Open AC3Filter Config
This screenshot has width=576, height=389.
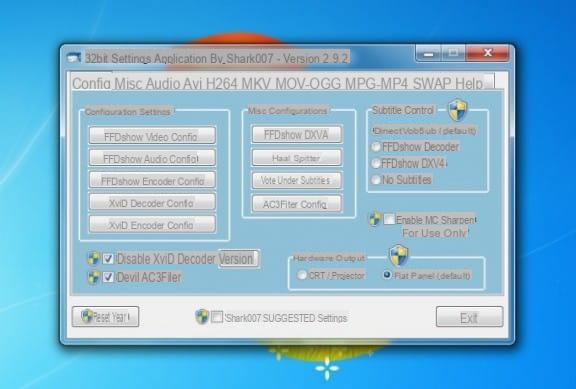296,204
